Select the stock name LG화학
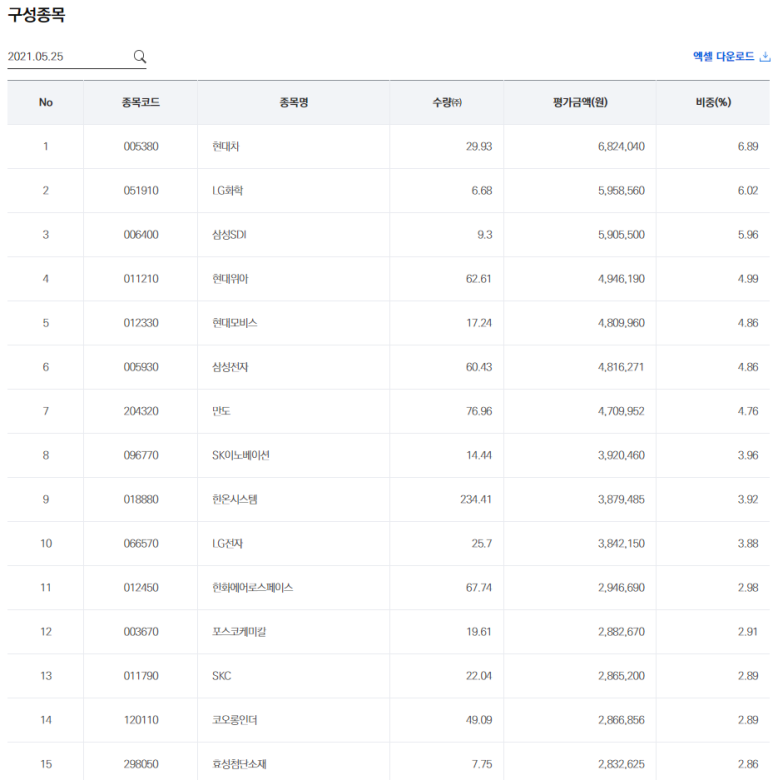This screenshot has height=780, width=773. [x=227, y=191]
